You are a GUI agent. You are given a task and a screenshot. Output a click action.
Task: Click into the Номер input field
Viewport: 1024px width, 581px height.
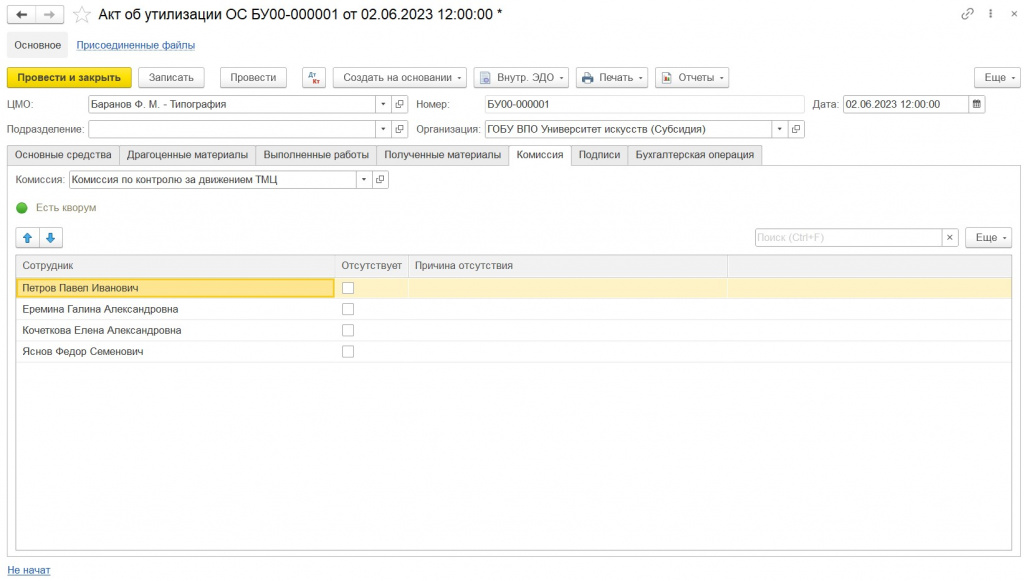(644, 104)
